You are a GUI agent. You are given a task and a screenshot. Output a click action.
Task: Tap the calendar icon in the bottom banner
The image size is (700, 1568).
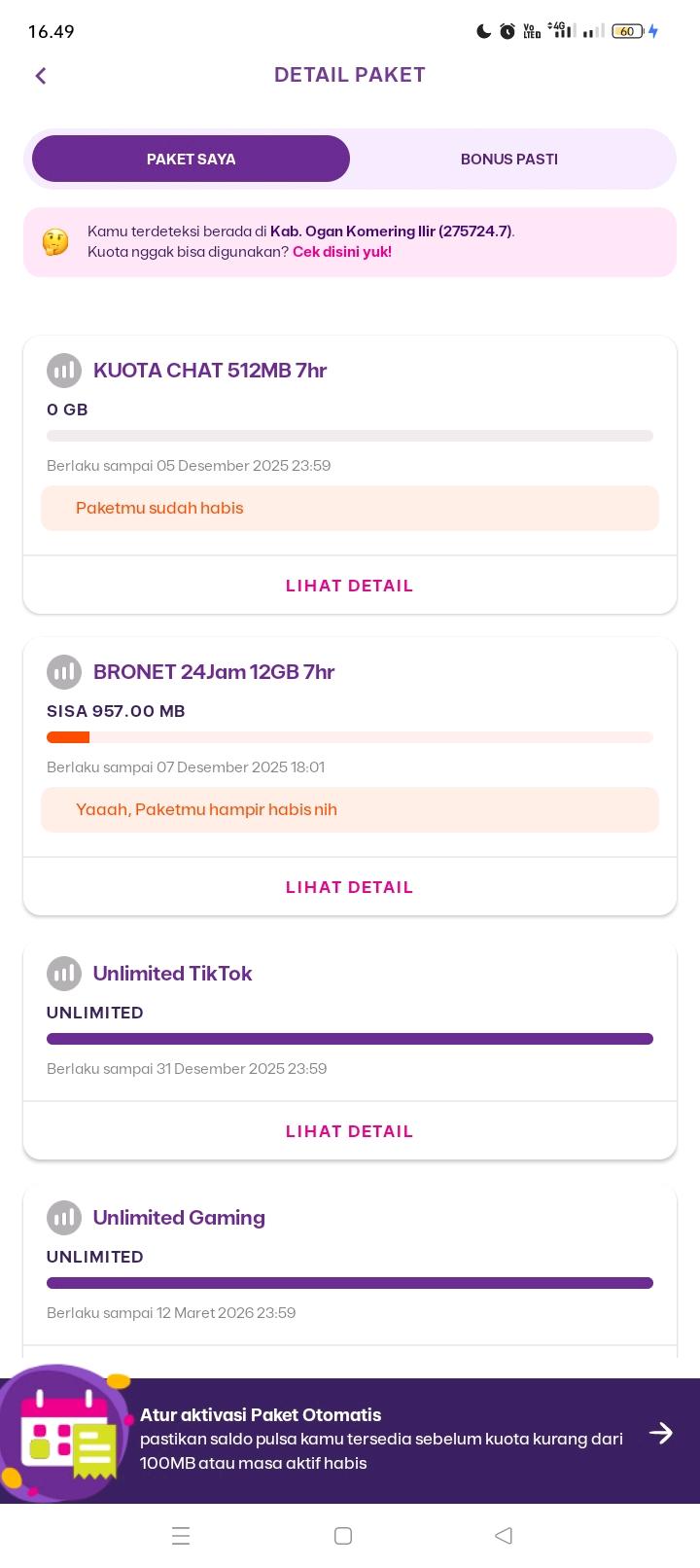[66, 1434]
